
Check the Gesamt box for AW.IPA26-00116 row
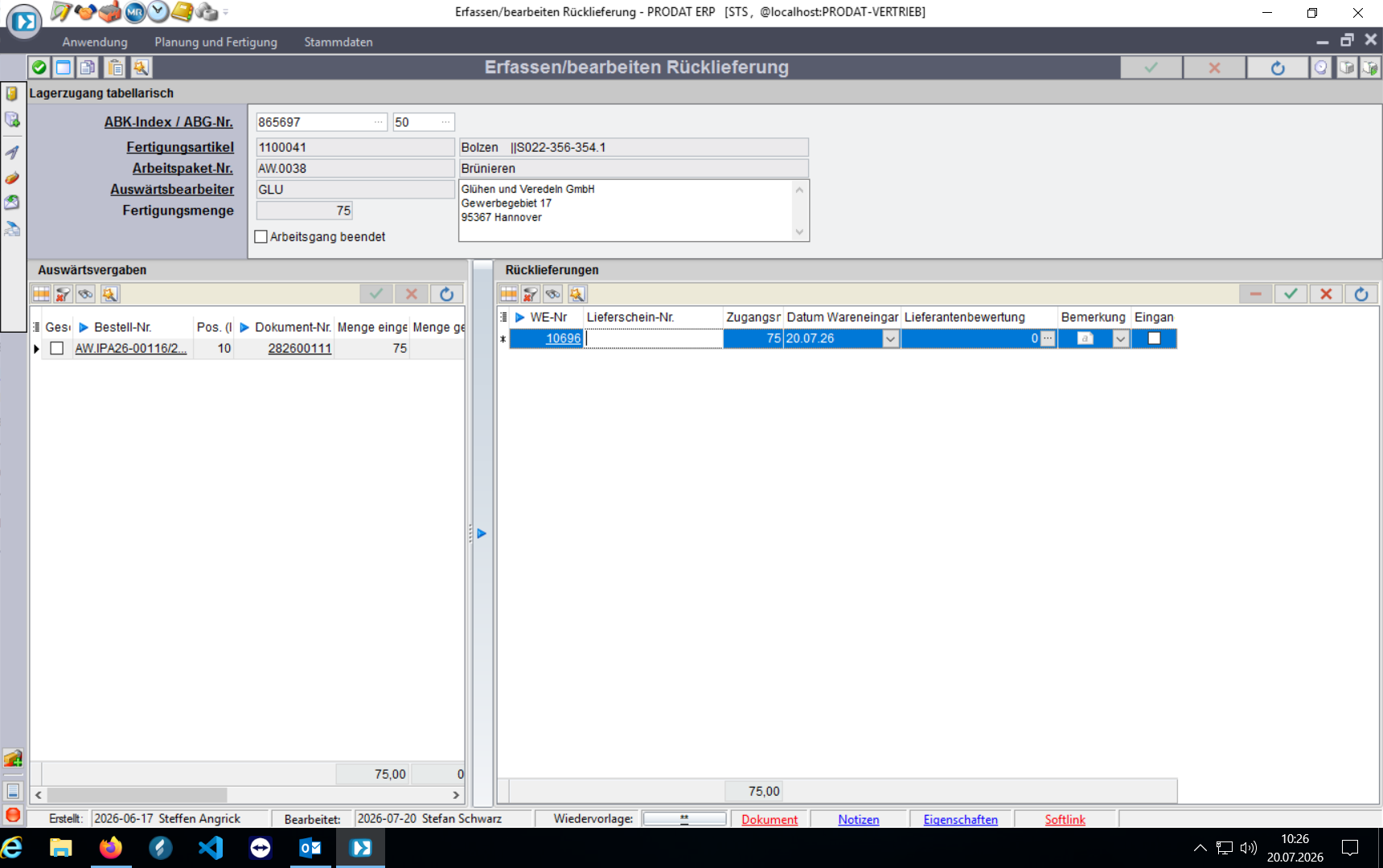pos(57,348)
